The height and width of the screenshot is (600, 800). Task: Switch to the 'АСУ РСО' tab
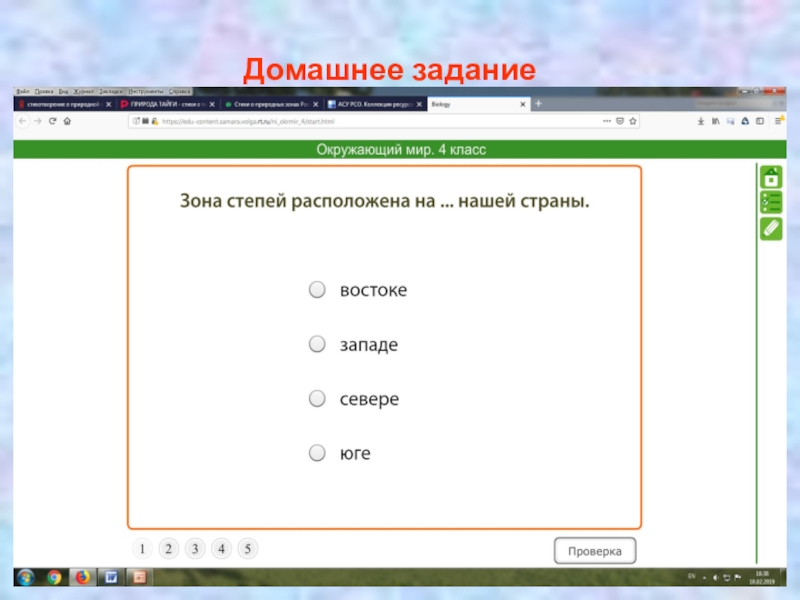pos(374,104)
